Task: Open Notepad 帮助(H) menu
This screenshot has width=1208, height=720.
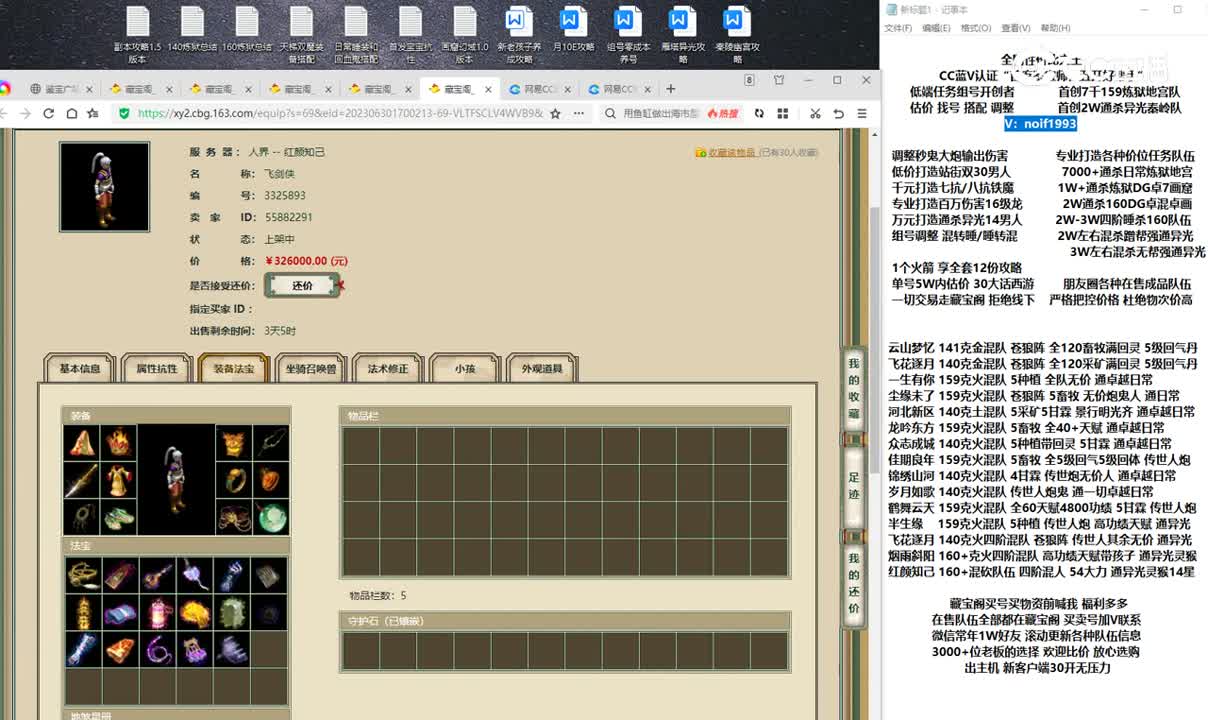Action: click(x=1055, y=28)
